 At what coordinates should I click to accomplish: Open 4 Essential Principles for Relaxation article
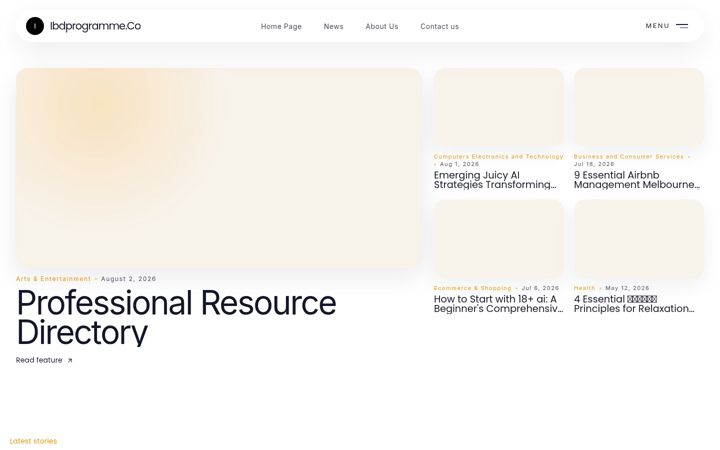point(634,304)
